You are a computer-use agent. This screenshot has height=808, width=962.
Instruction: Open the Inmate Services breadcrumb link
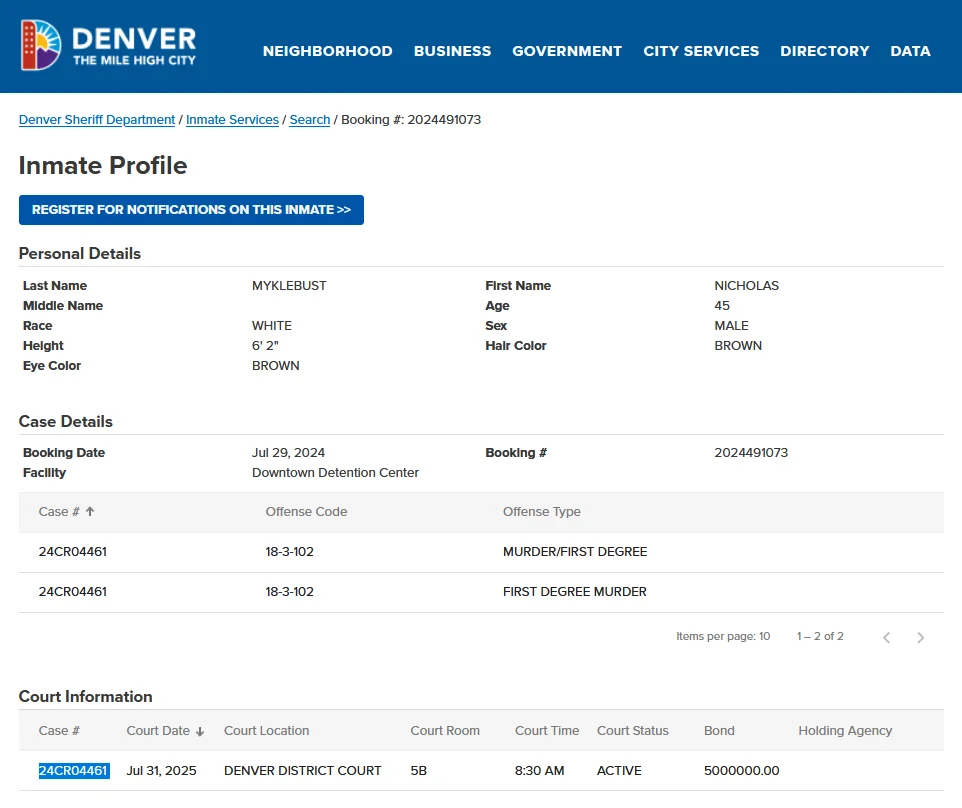232,120
